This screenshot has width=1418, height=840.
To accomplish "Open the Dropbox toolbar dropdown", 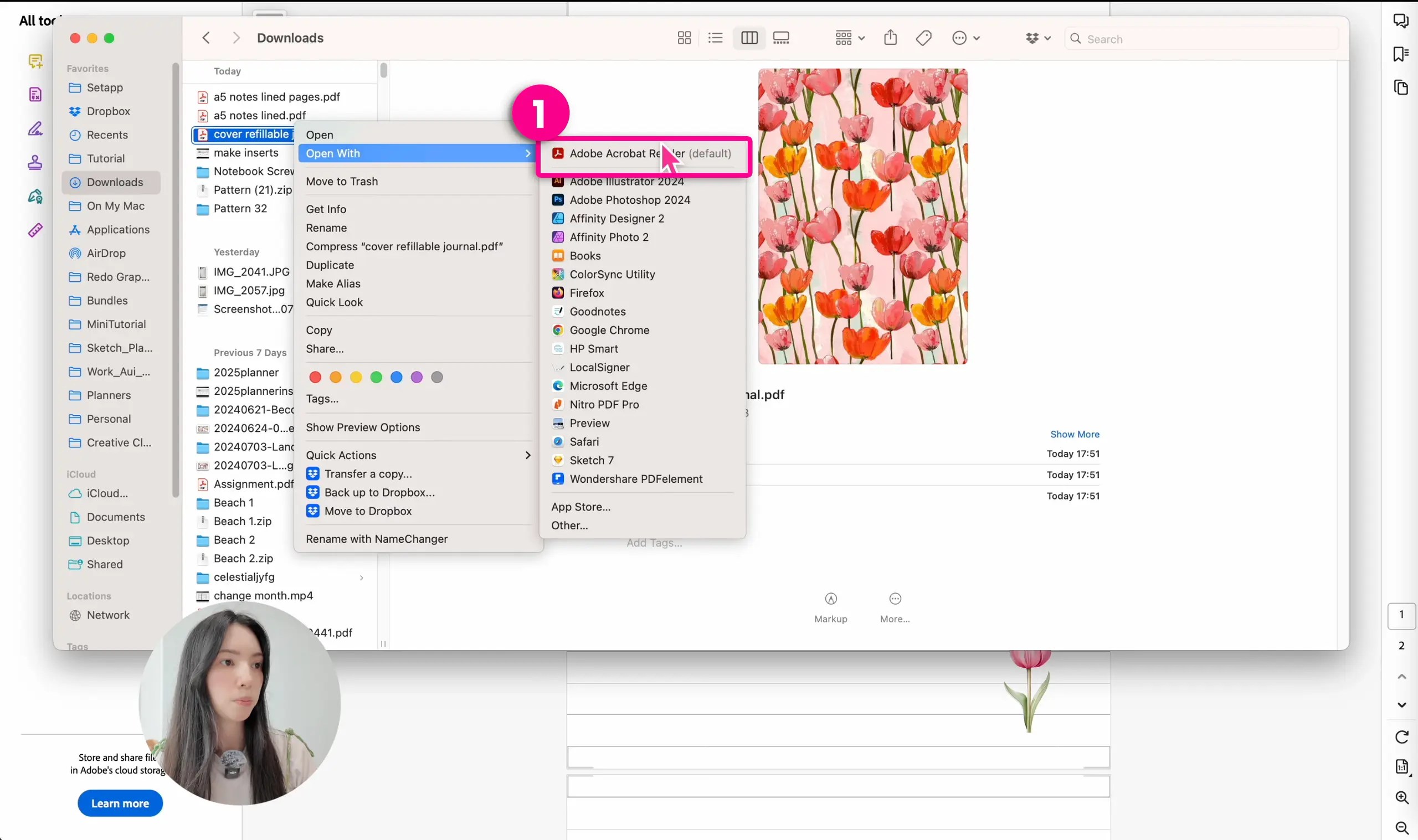I will coord(1037,38).
